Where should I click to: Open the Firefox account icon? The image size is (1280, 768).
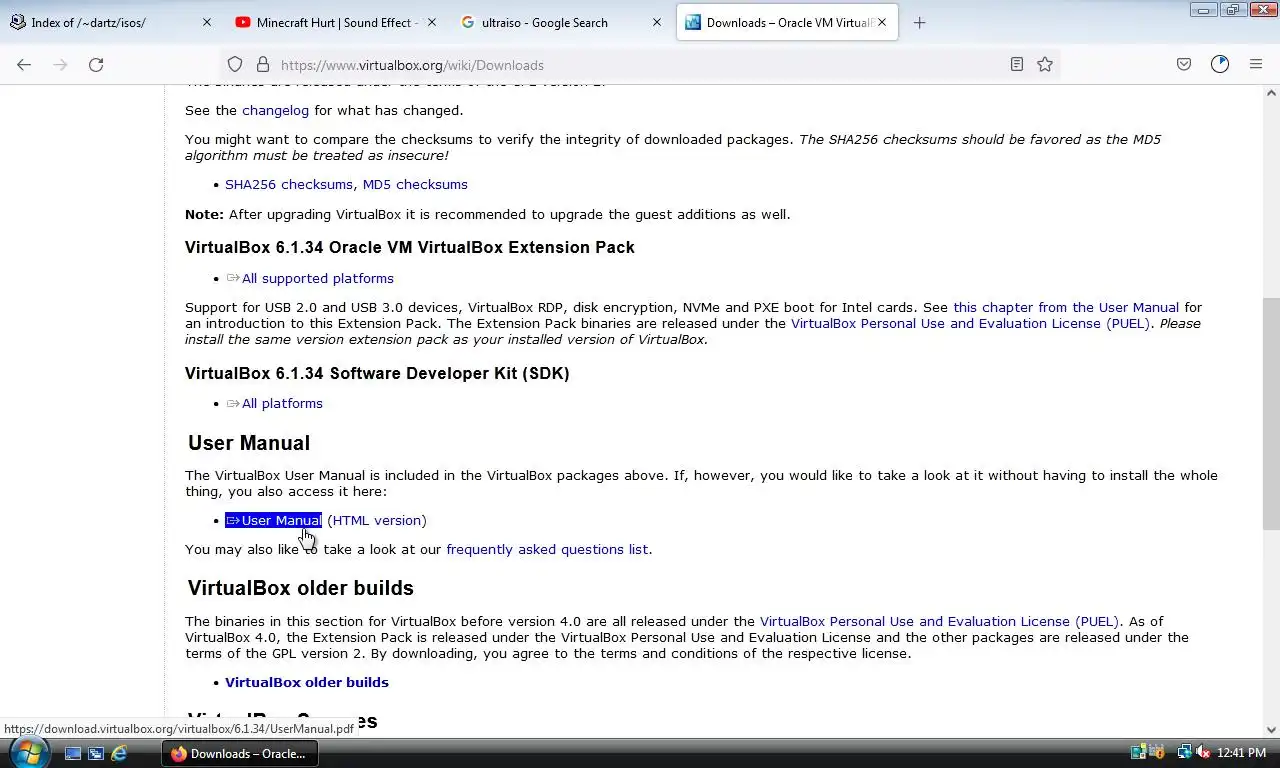coord(1220,64)
